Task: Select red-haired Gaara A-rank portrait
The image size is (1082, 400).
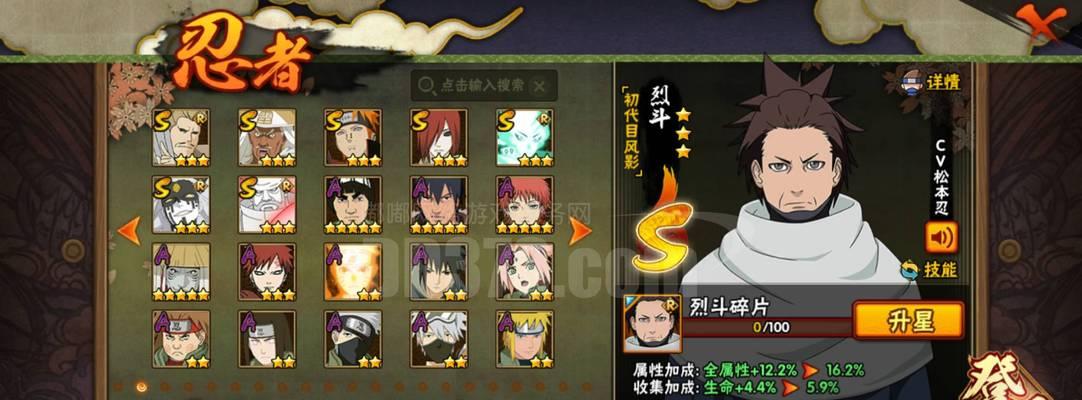Action: point(267,272)
